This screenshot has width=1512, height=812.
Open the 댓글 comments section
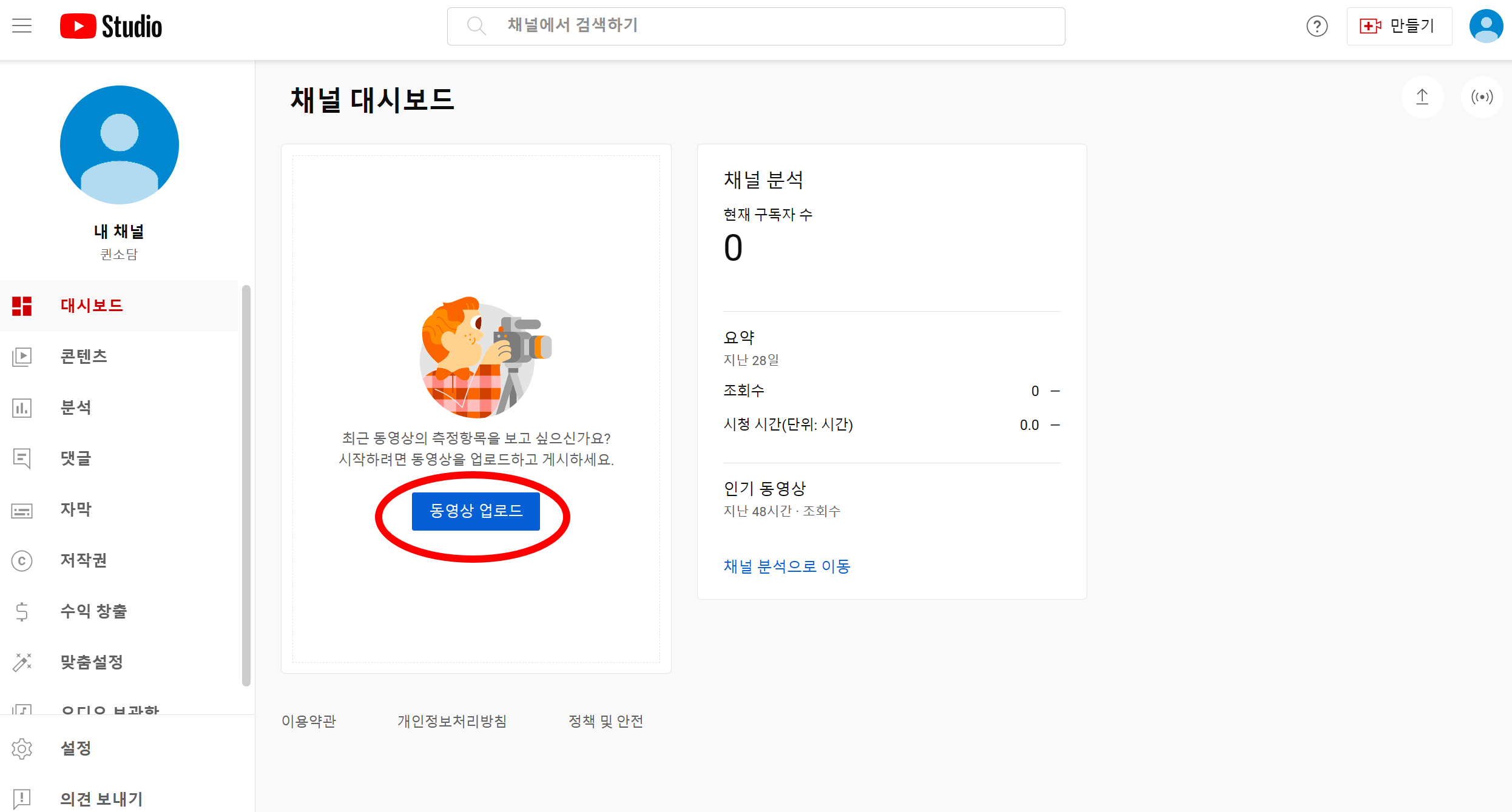pos(76,458)
